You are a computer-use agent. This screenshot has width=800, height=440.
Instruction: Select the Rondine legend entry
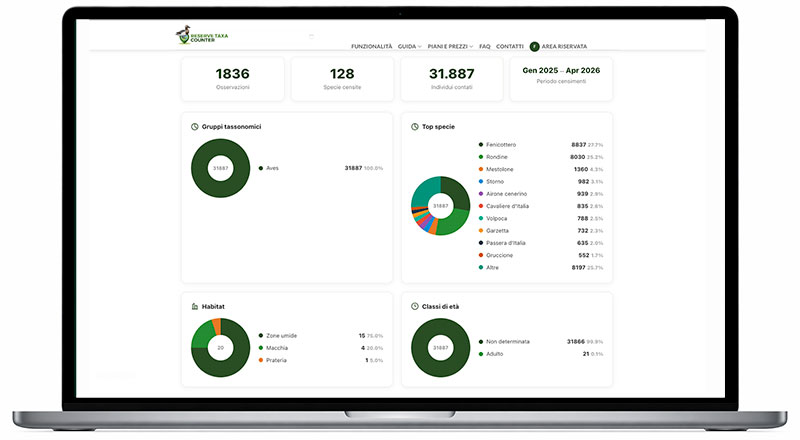tap(541, 157)
